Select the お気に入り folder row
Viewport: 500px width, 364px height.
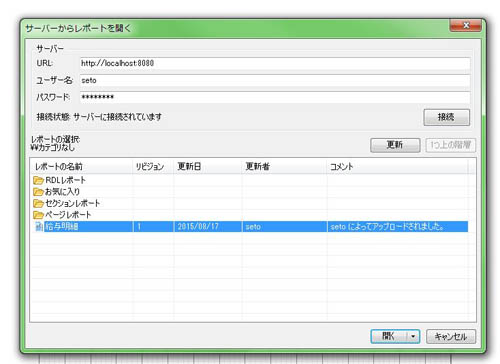(249, 192)
